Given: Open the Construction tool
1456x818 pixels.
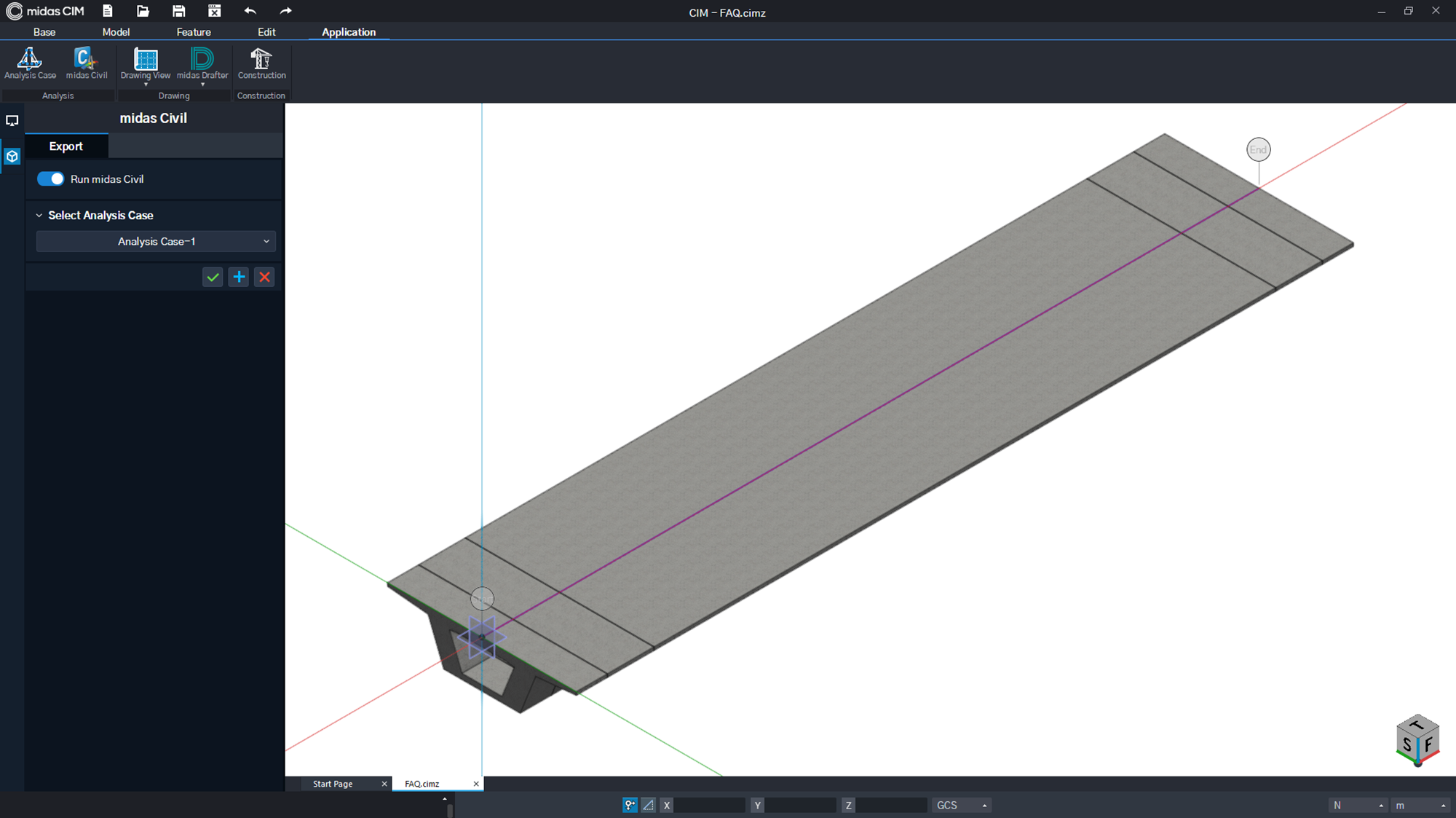Looking at the screenshot, I should (261, 63).
